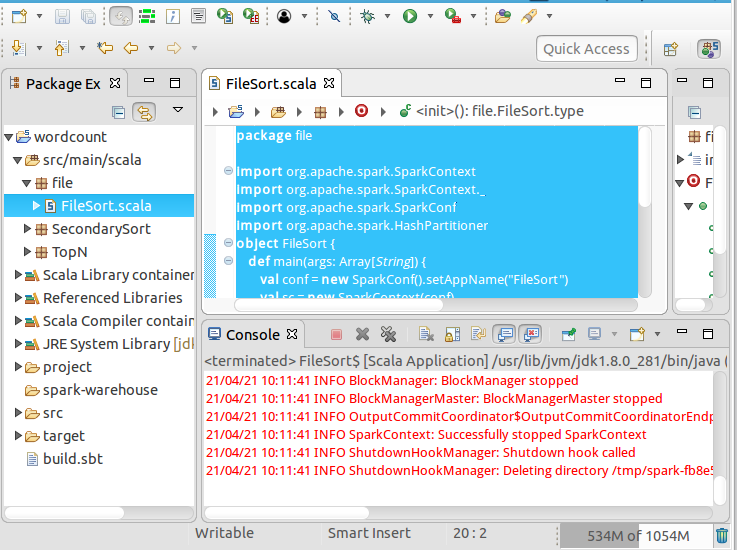Select Referenced Libraries node
The width and height of the screenshot is (737, 550).
[112, 298]
